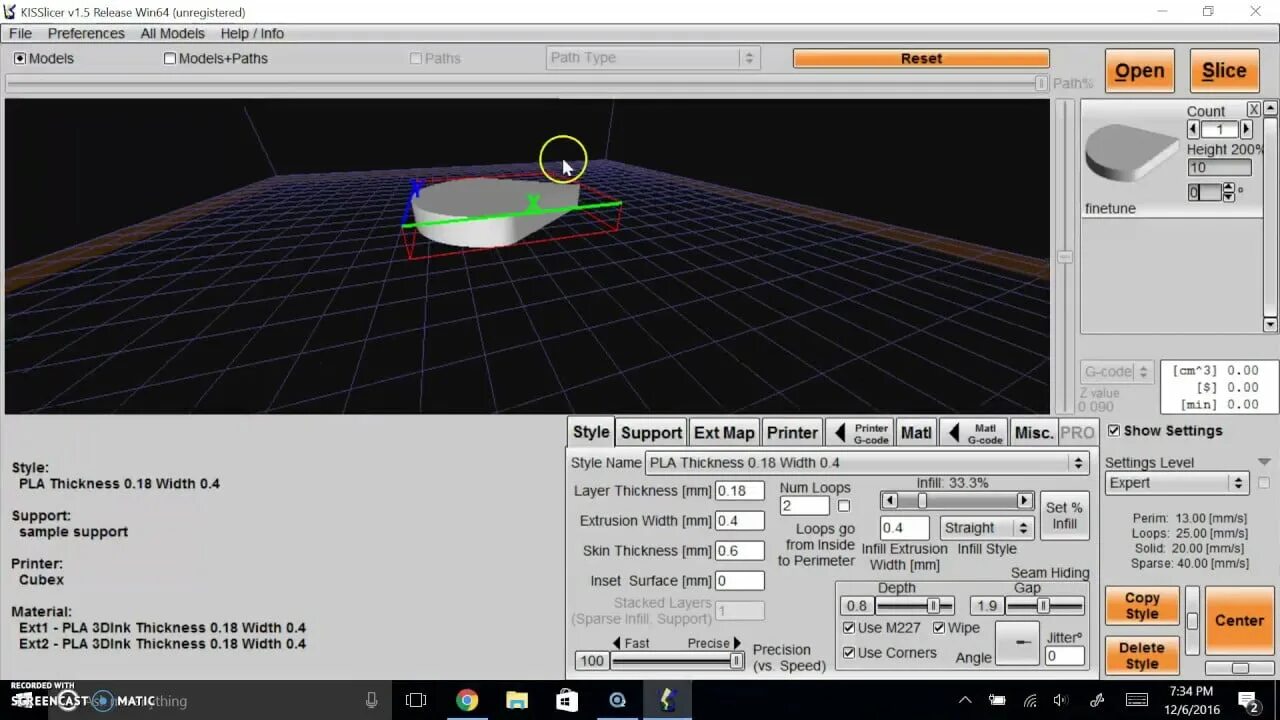
Task: Click the Seam Hiding Gap slider
Action: (1045, 606)
